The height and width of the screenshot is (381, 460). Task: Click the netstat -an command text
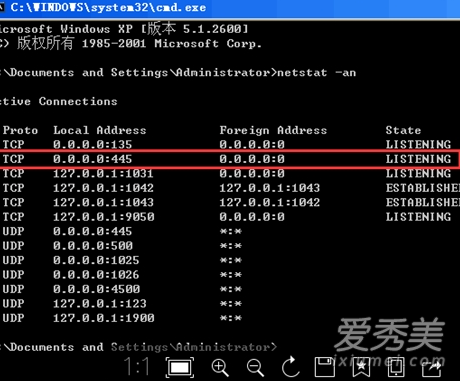click(317, 72)
